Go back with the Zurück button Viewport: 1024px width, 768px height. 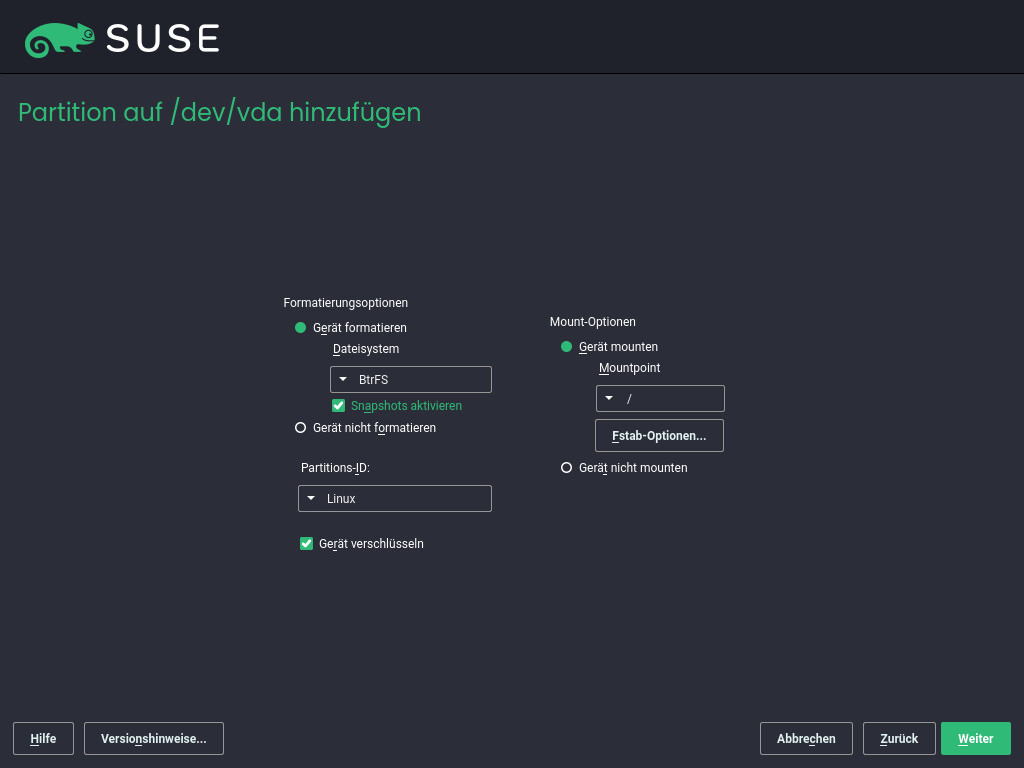tap(899, 739)
